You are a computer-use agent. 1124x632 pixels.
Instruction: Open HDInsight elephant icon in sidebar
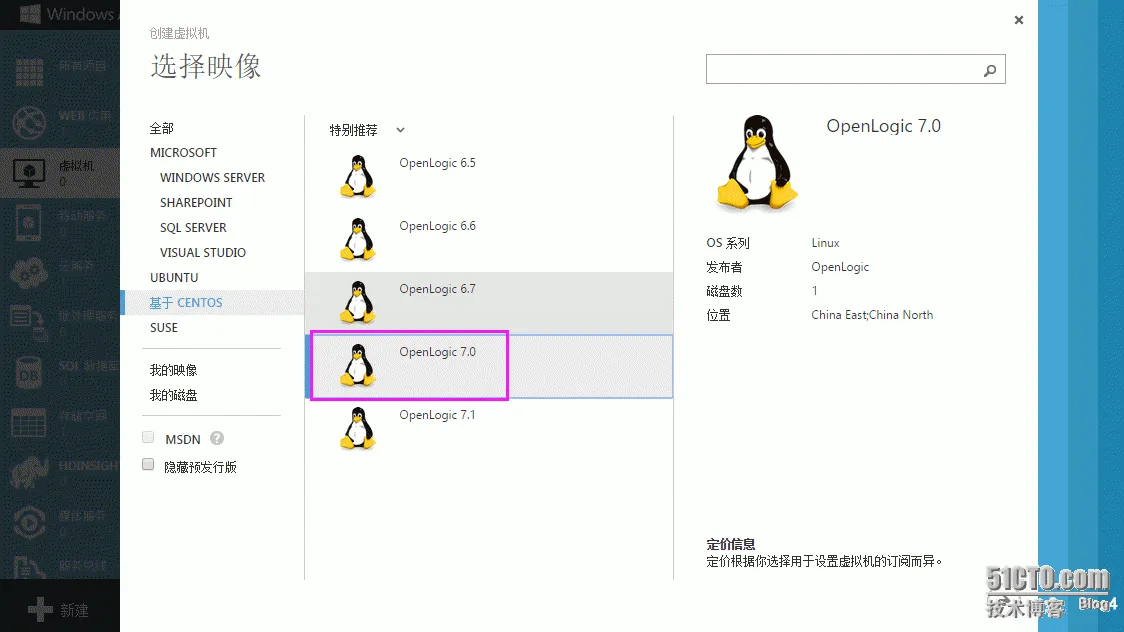(x=29, y=472)
